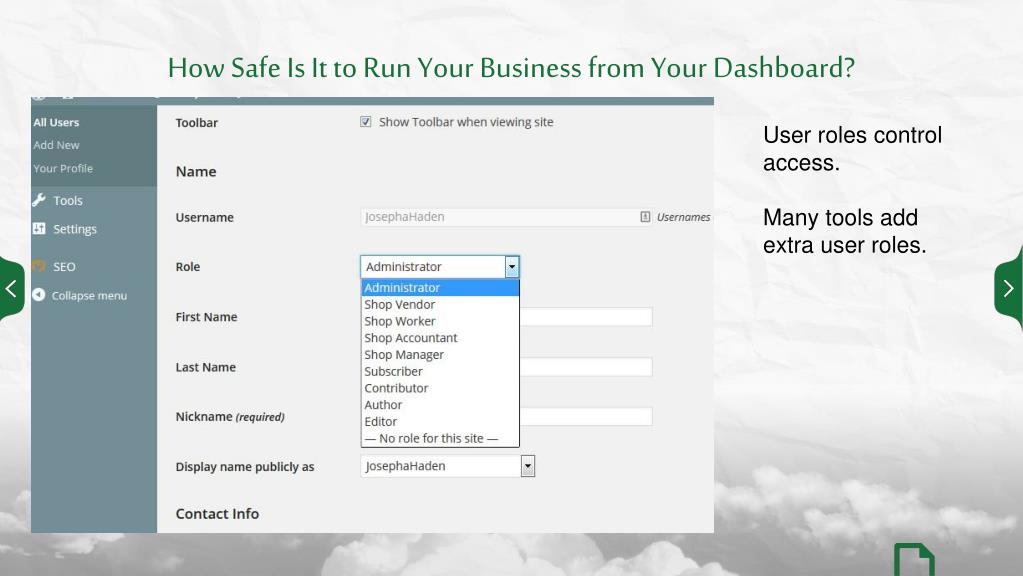Image resolution: width=1023 pixels, height=576 pixels.
Task: Click the Settings sliders icon
Action: (x=39, y=228)
